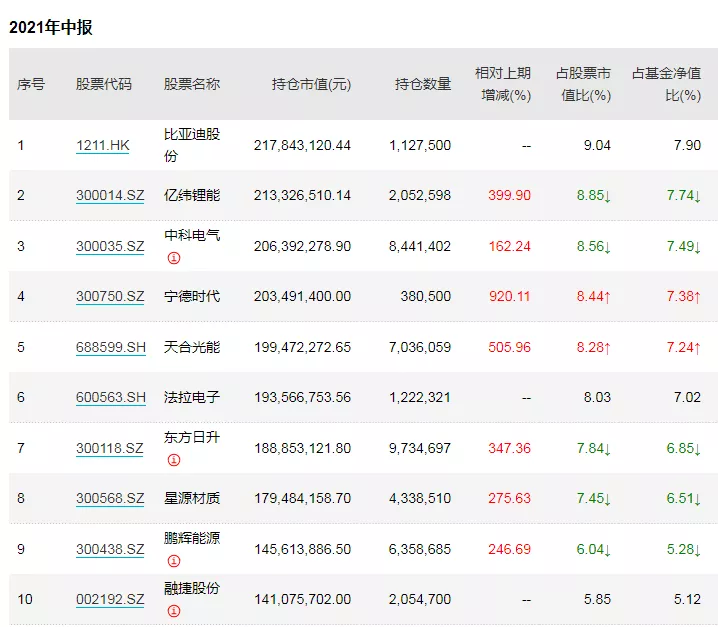Open the 300118.SZ stock link
Viewport: 718px width, 627px height.
pyautogui.click(x=110, y=448)
